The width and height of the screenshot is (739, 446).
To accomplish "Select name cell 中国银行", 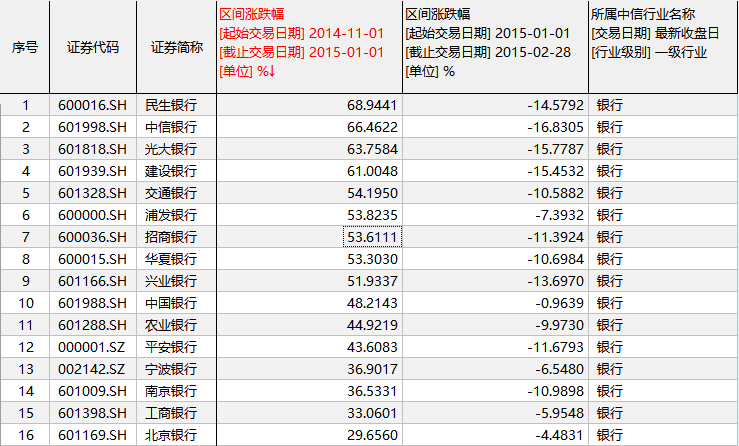I will (177, 303).
